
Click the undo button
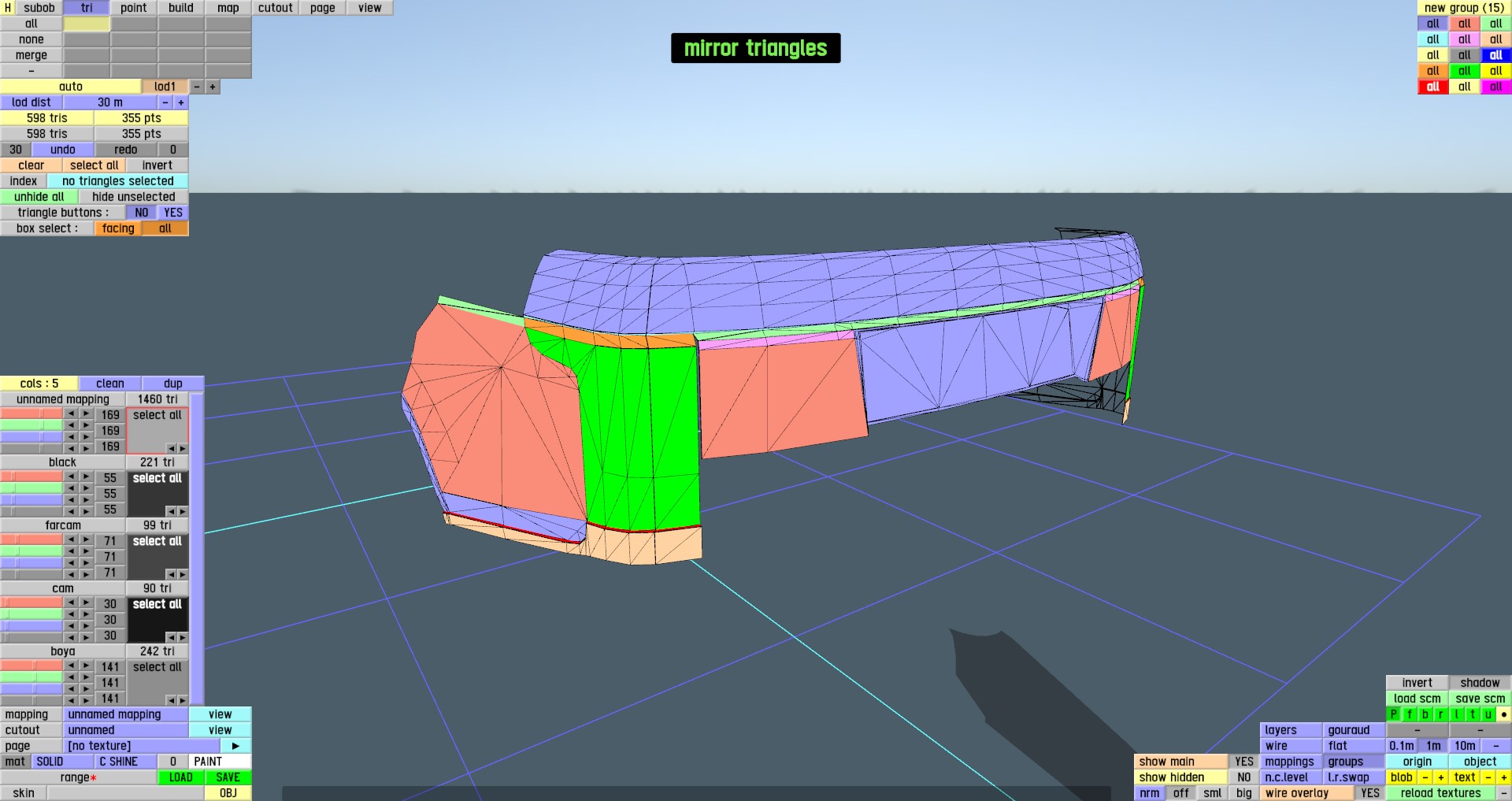pyautogui.click(x=63, y=150)
